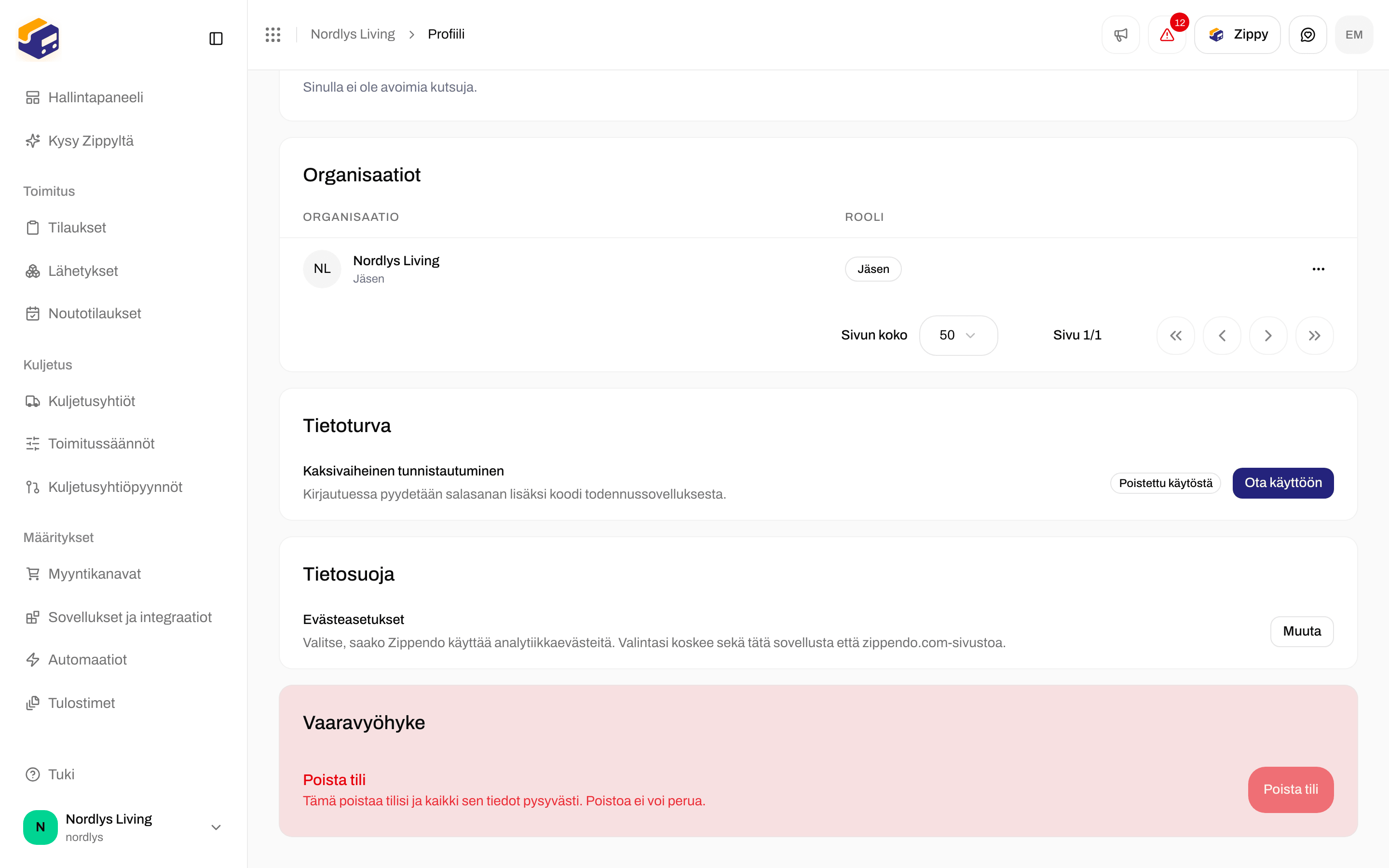Open the Sivun koko page size dropdown

(x=958, y=335)
